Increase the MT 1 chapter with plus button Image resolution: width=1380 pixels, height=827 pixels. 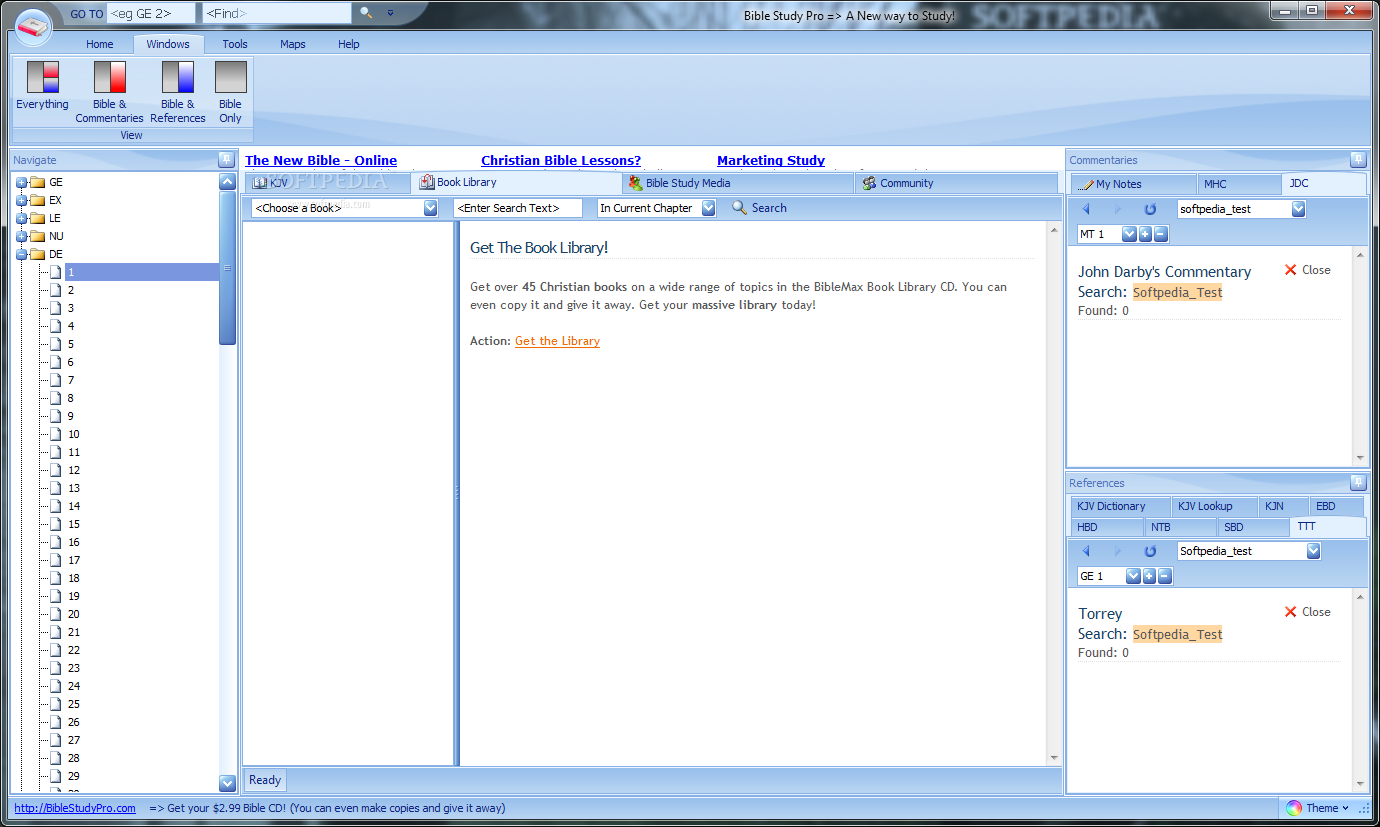point(1147,234)
